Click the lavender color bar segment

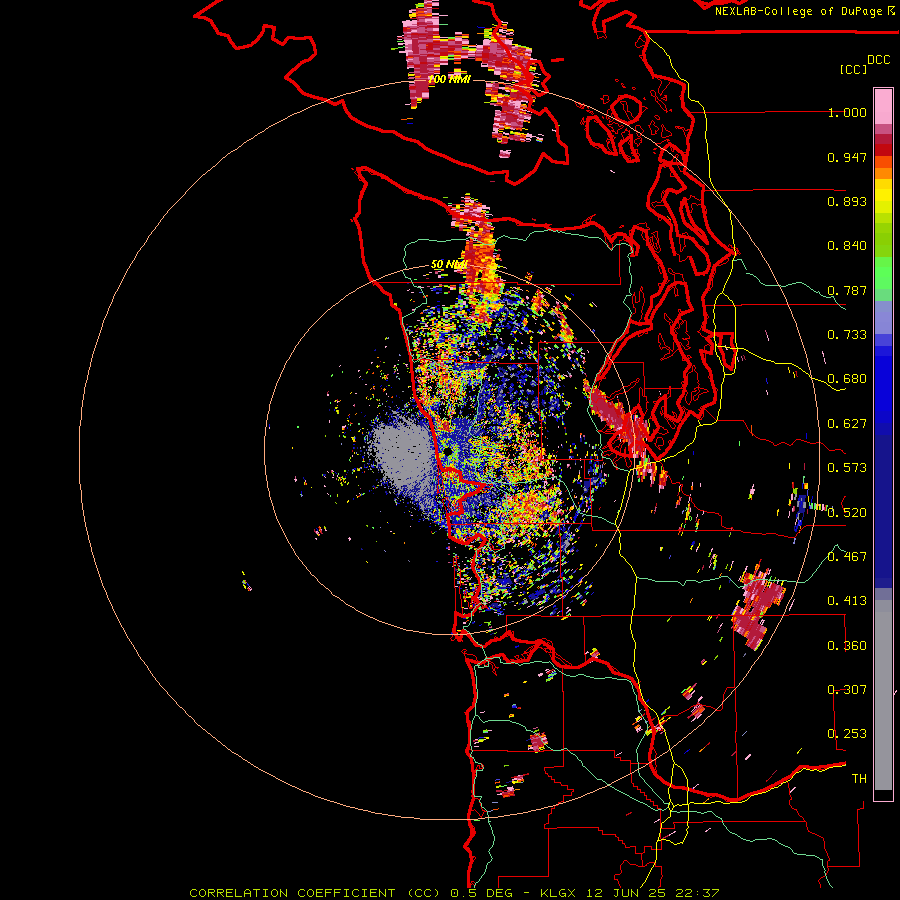[883, 317]
